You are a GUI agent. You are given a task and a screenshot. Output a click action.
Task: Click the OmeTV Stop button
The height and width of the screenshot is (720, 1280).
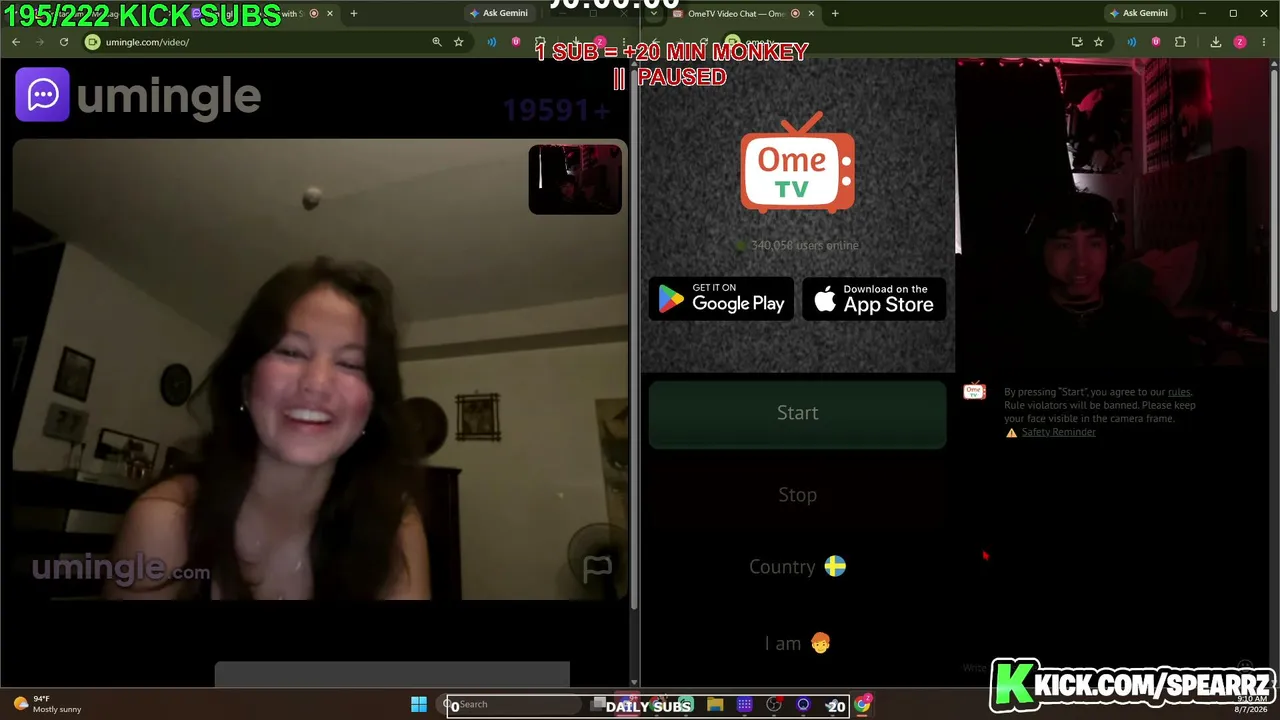[797, 495]
